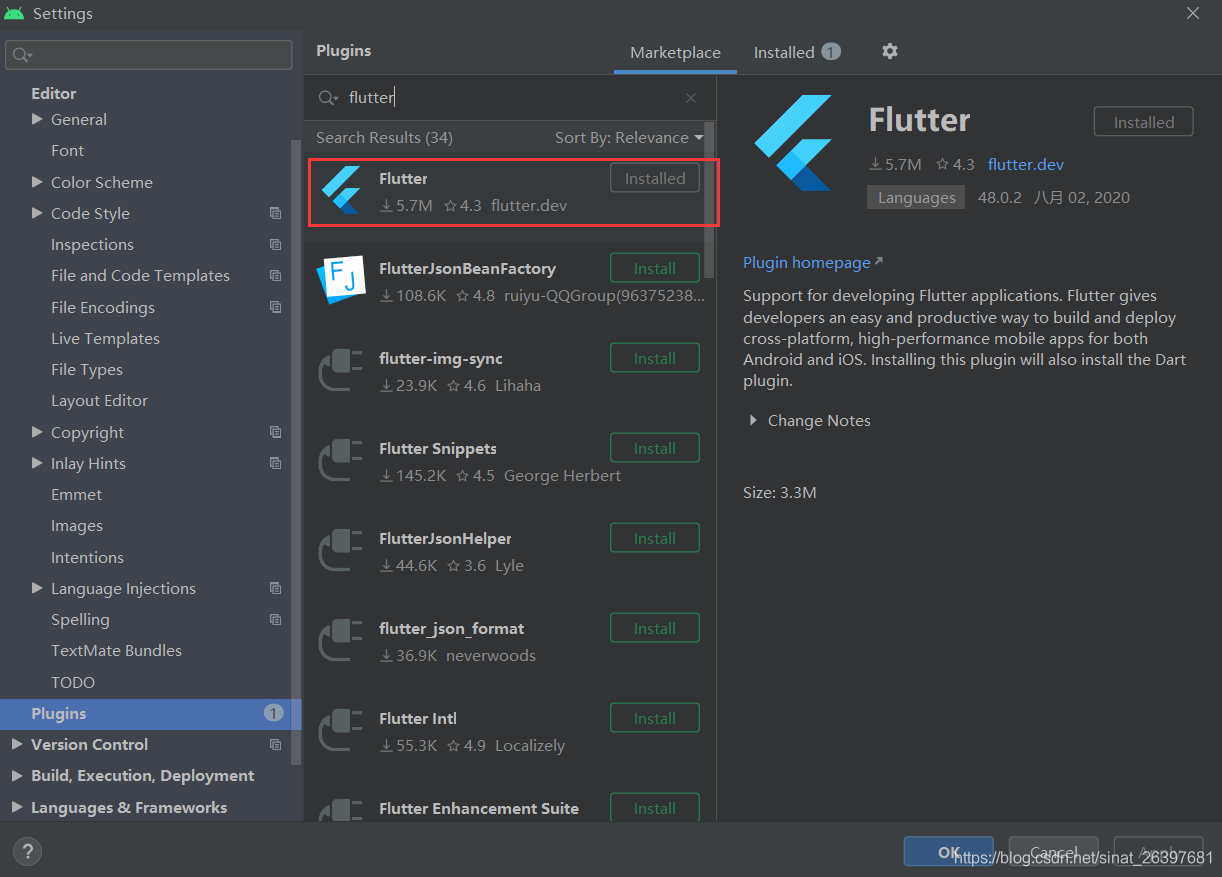Click the badge on the Installed tab

click(831, 51)
